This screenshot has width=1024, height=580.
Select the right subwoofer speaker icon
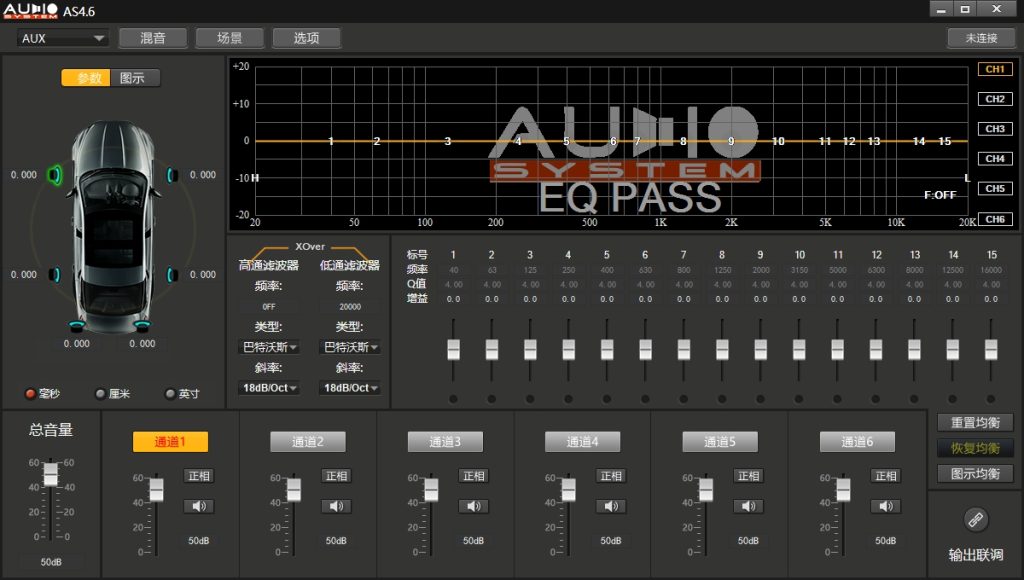[142, 325]
